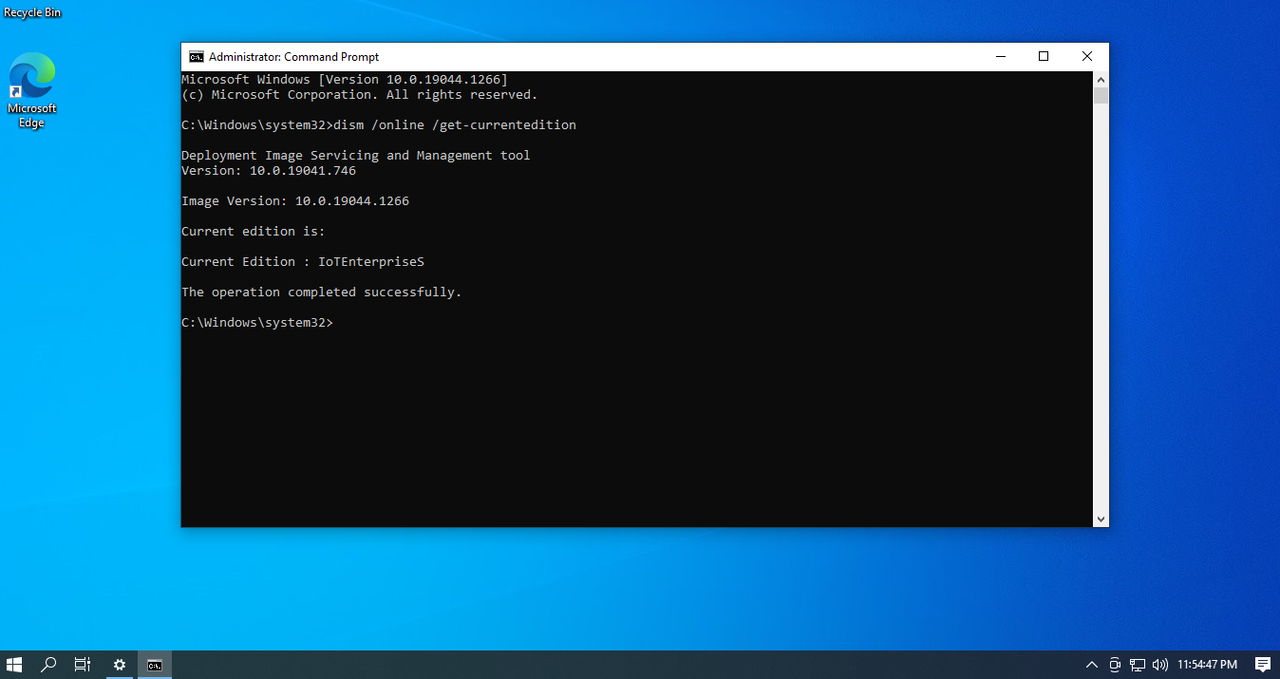Click the Show Desktop sliver on taskbar
1280x679 pixels.
coord(1278,664)
